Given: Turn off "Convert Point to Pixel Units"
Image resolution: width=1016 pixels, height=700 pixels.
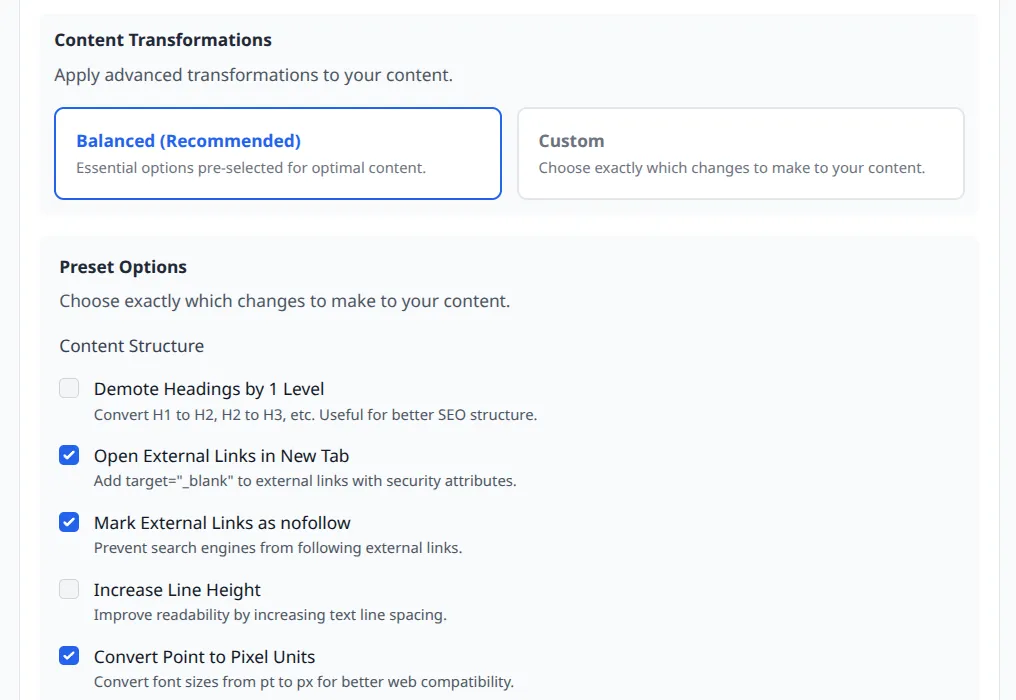Looking at the screenshot, I should click(x=69, y=656).
